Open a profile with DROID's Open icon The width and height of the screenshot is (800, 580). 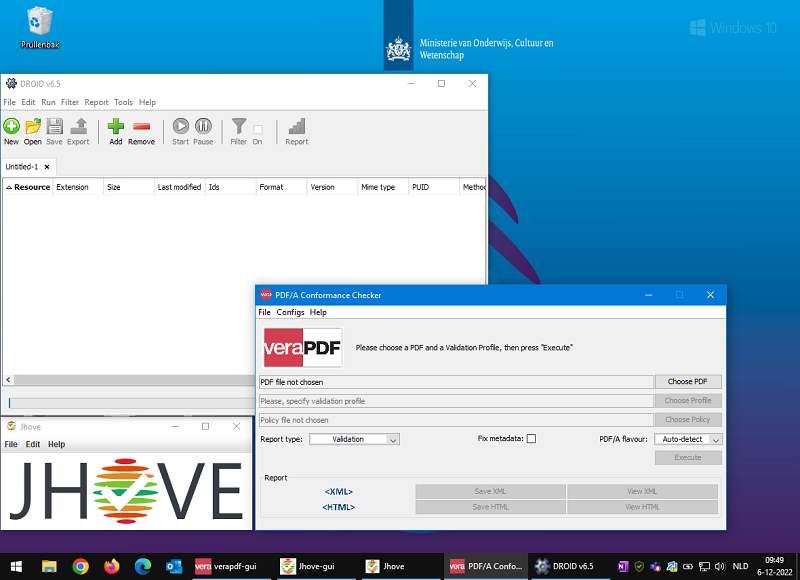click(x=33, y=131)
